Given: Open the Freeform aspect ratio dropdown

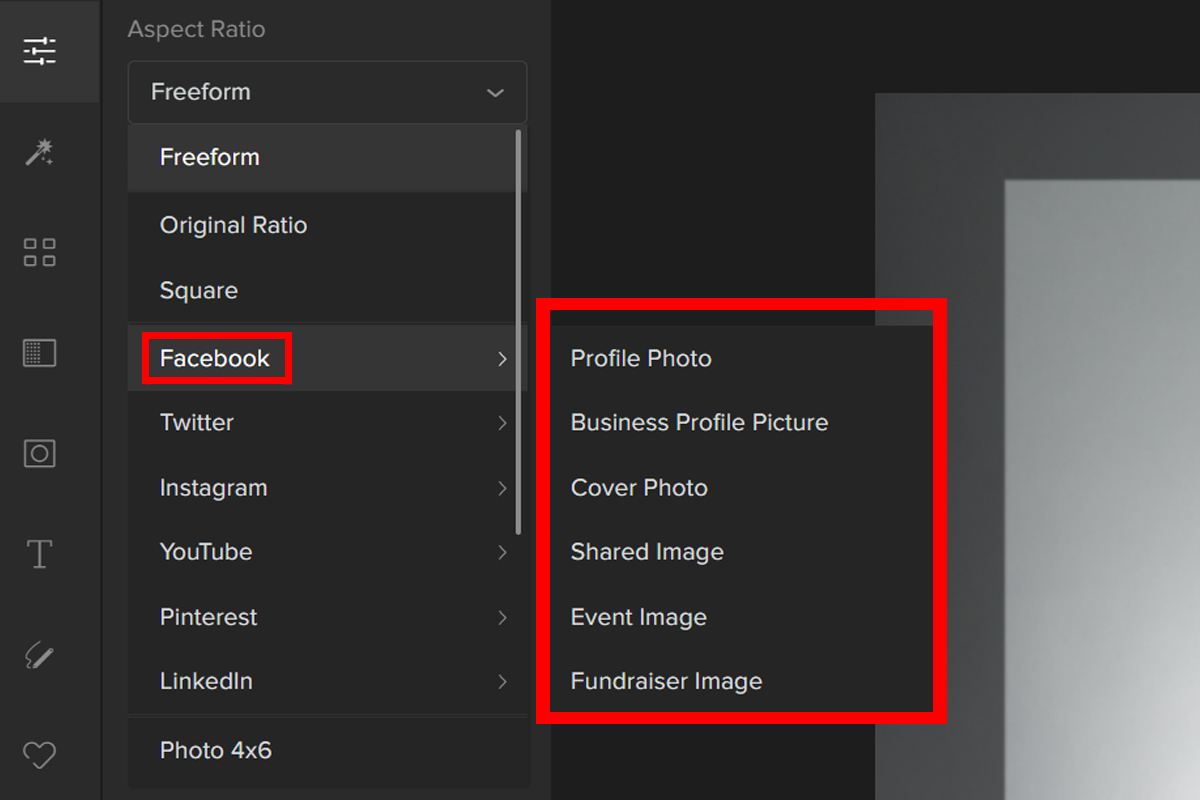Looking at the screenshot, I should pyautogui.click(x=327, y=92).
